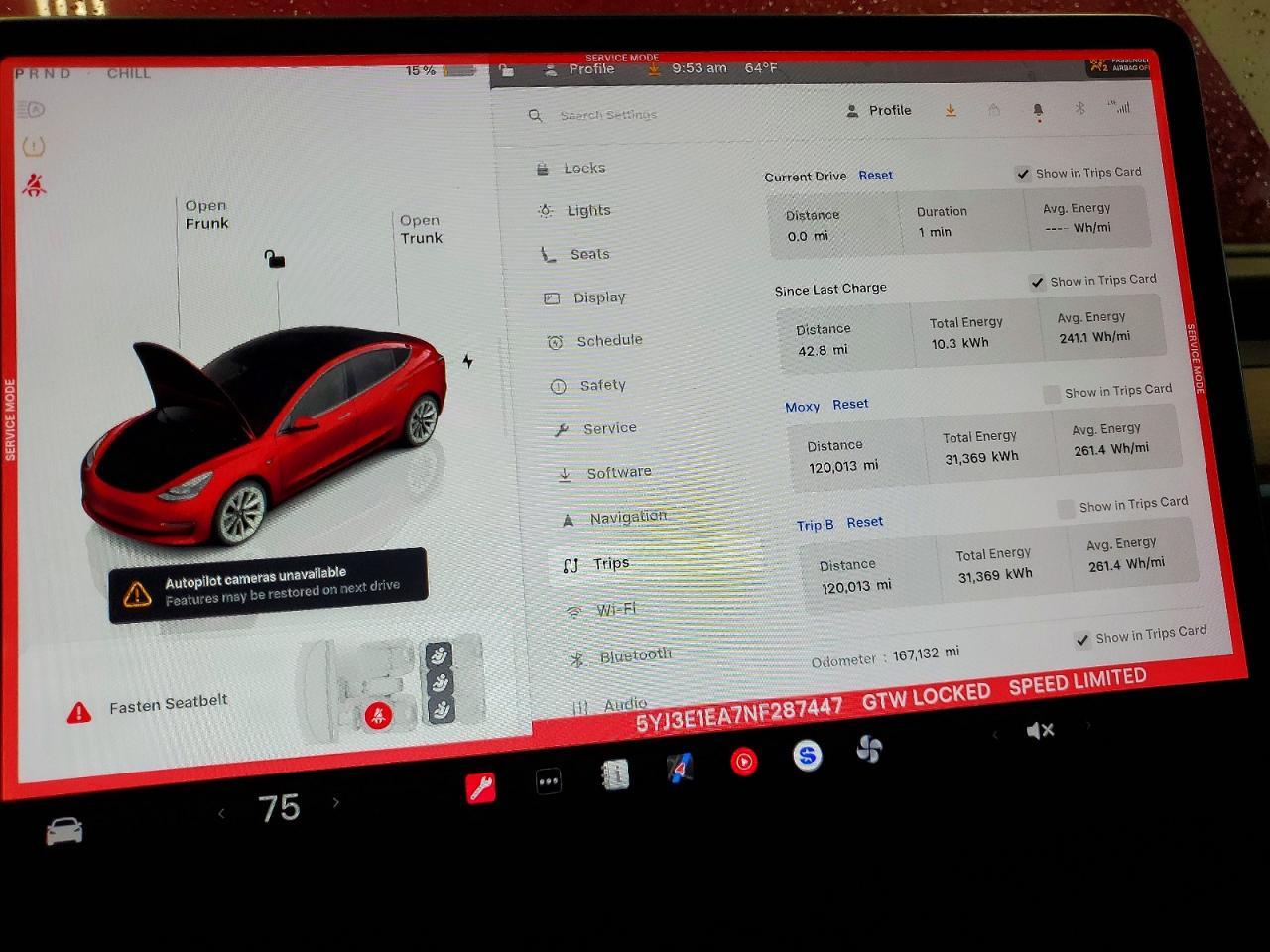Open the notifications bell icon
Viewport: 1270px width, 952px height.
coord(1038,110)
